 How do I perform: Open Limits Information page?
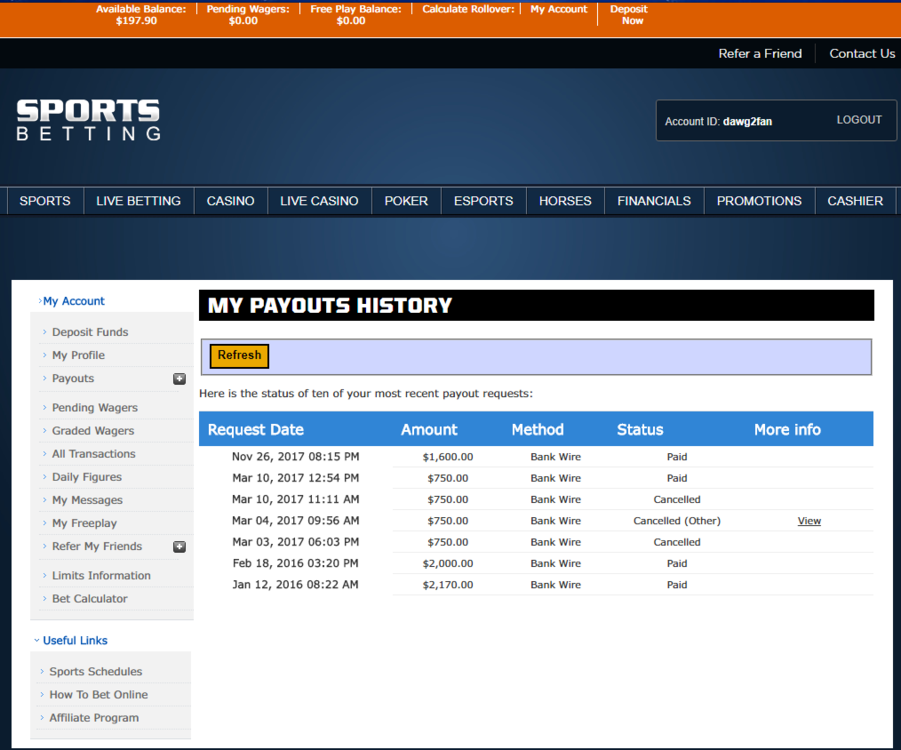coord(101,575)
